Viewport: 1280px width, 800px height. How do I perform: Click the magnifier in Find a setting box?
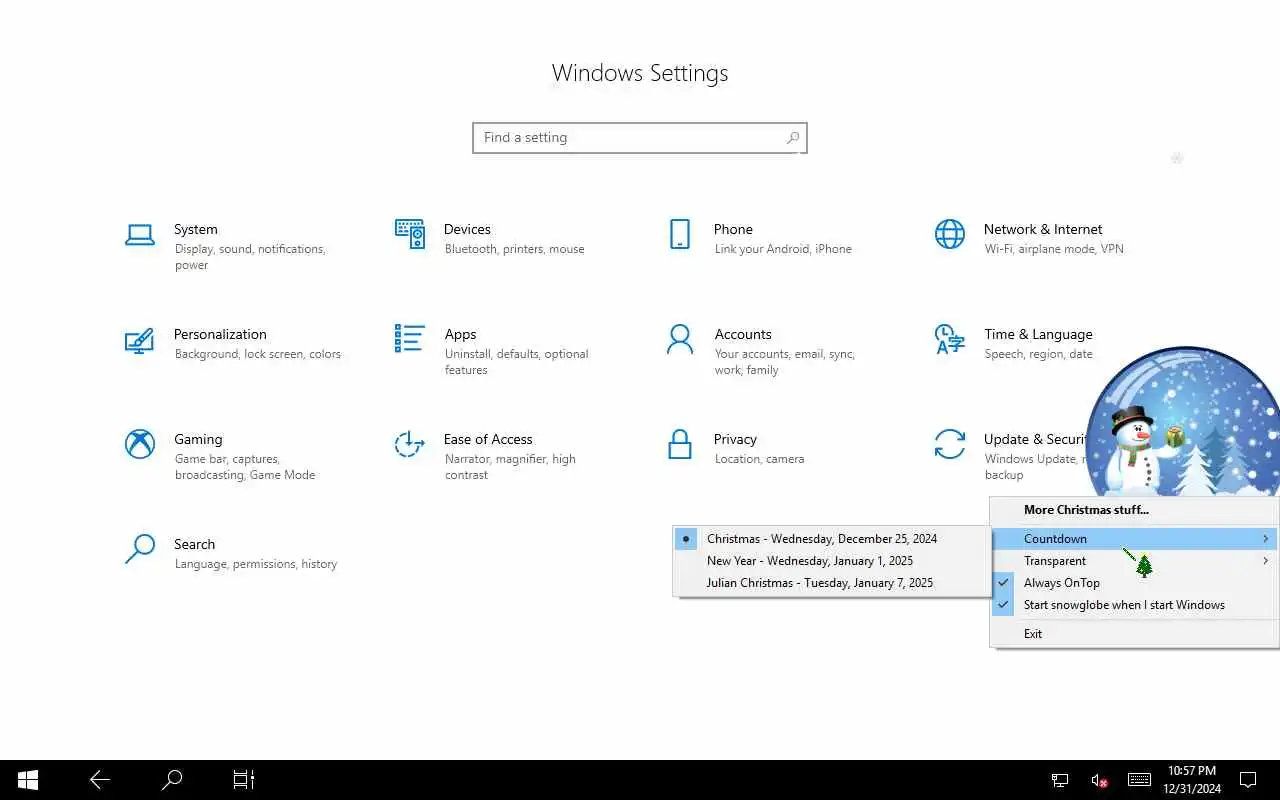click(x=792, y=138)
